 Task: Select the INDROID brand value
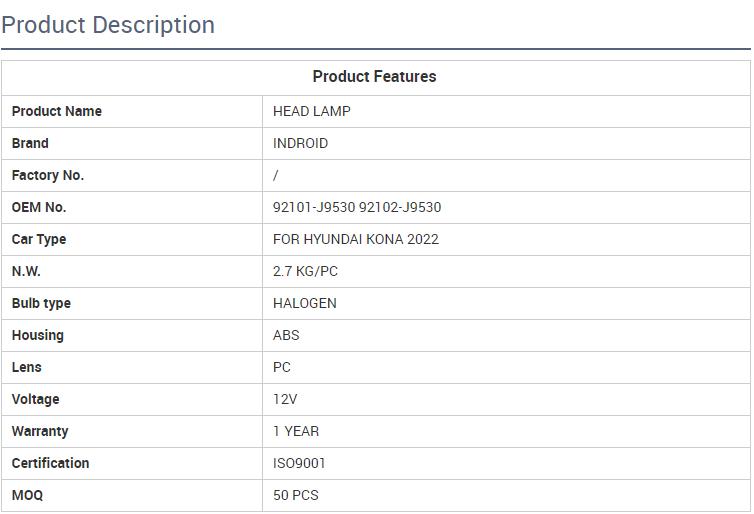click(300, 143)
